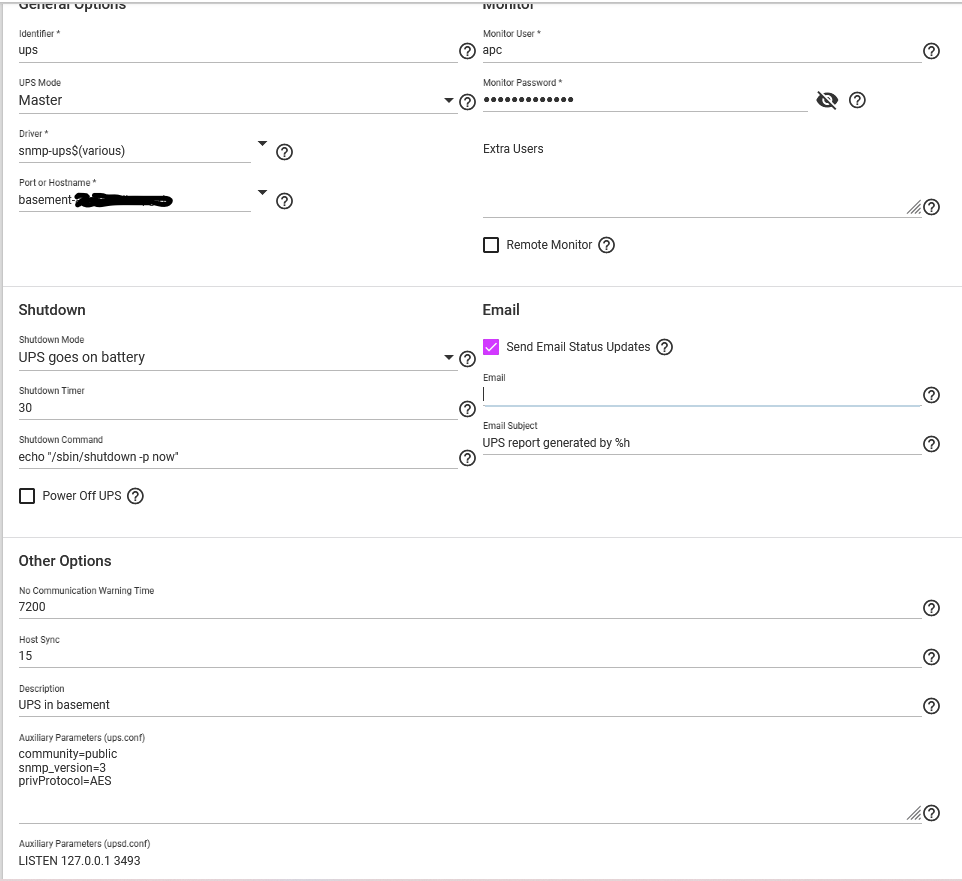Open help icon for Shutdown Command
Screen dimensions: 962x881
point(468,458)
